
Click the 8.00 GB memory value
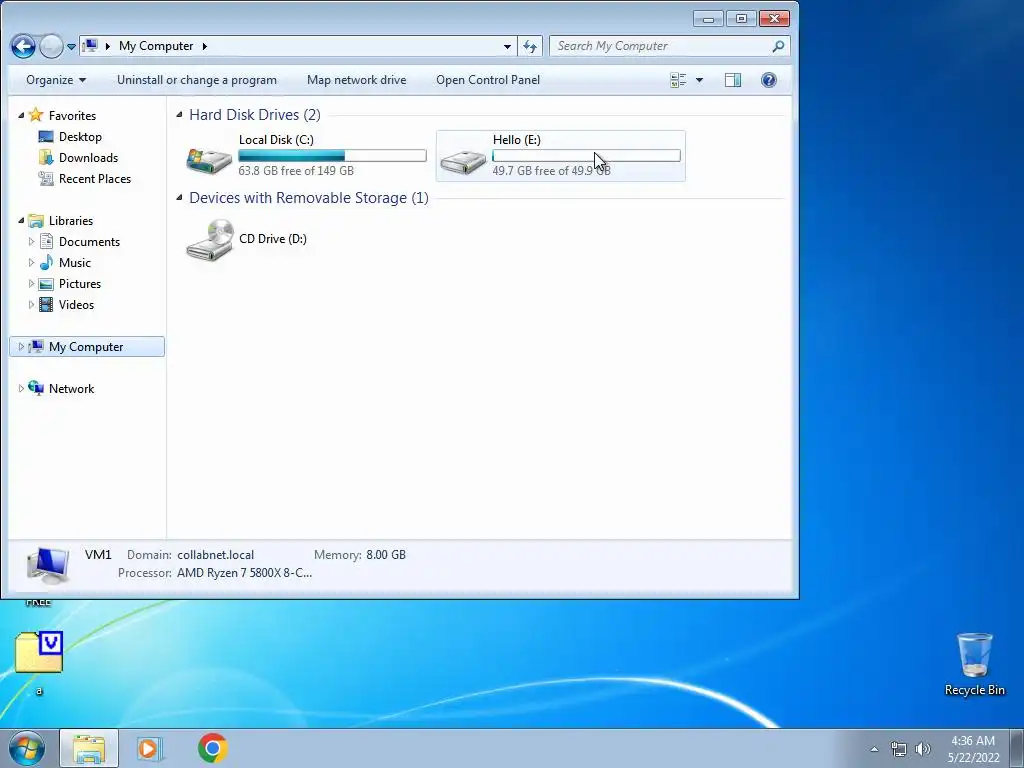386,555
